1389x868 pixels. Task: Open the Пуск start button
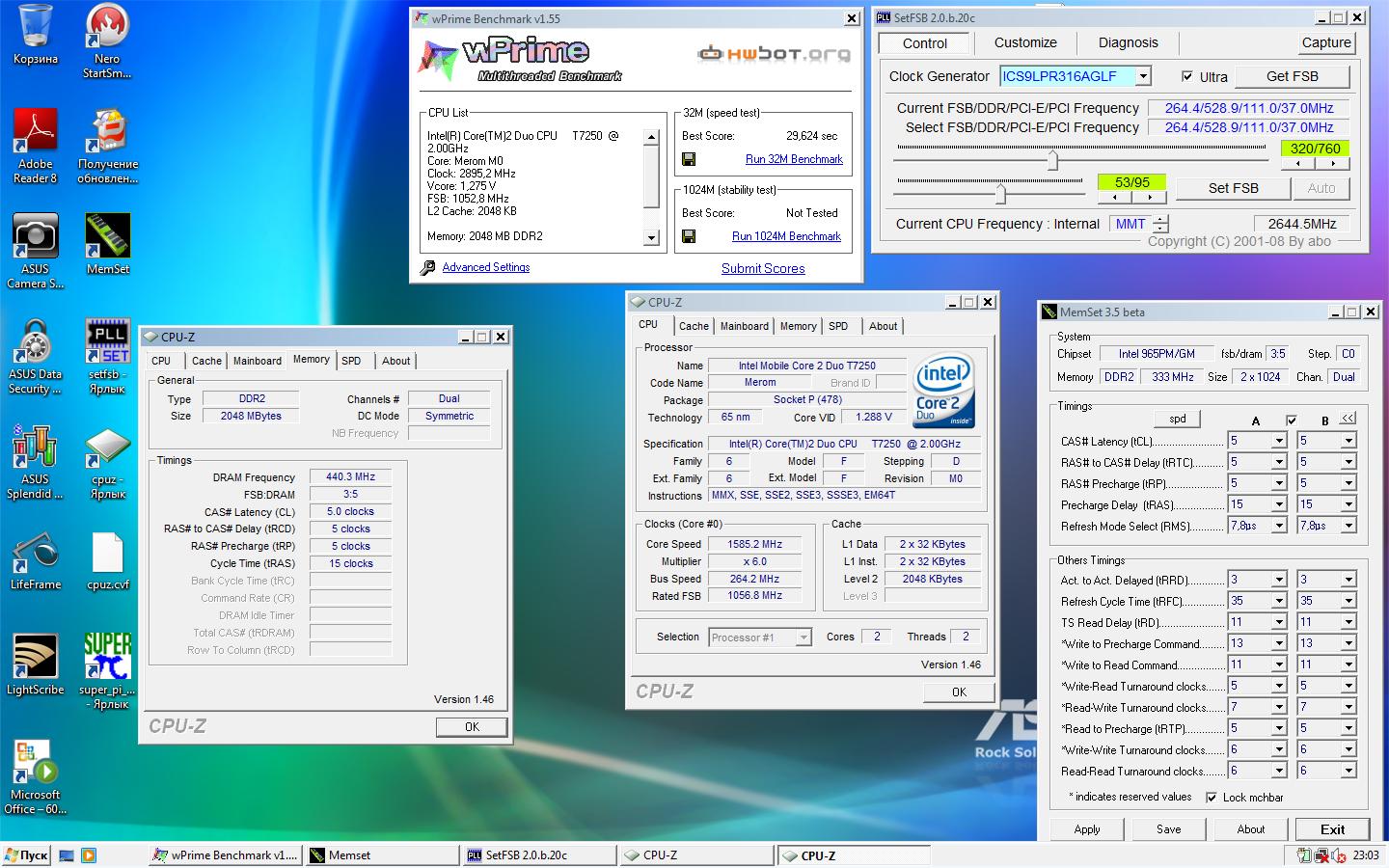pos(27,855)
